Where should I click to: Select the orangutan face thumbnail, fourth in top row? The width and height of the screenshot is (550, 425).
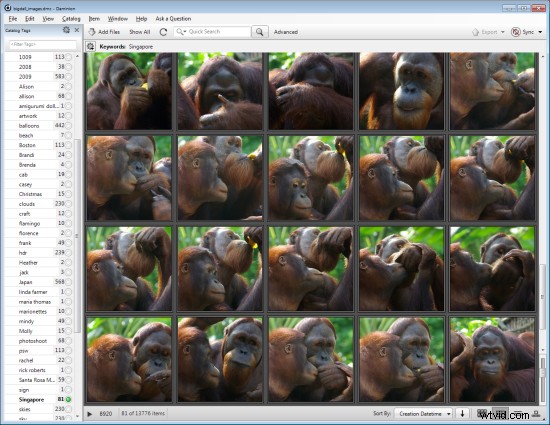point(402,91)
